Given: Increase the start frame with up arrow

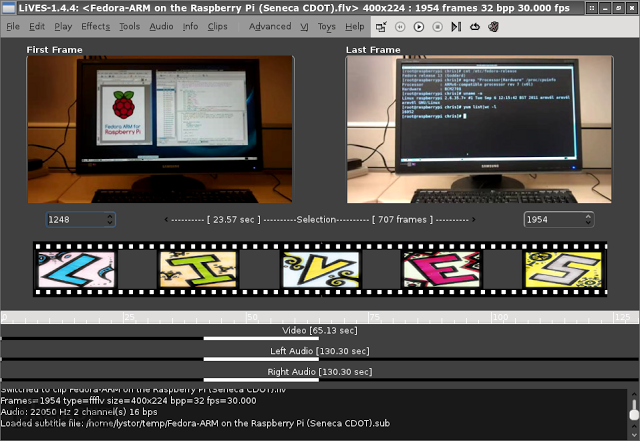Looking at the screenshot, I should (110, 216).
